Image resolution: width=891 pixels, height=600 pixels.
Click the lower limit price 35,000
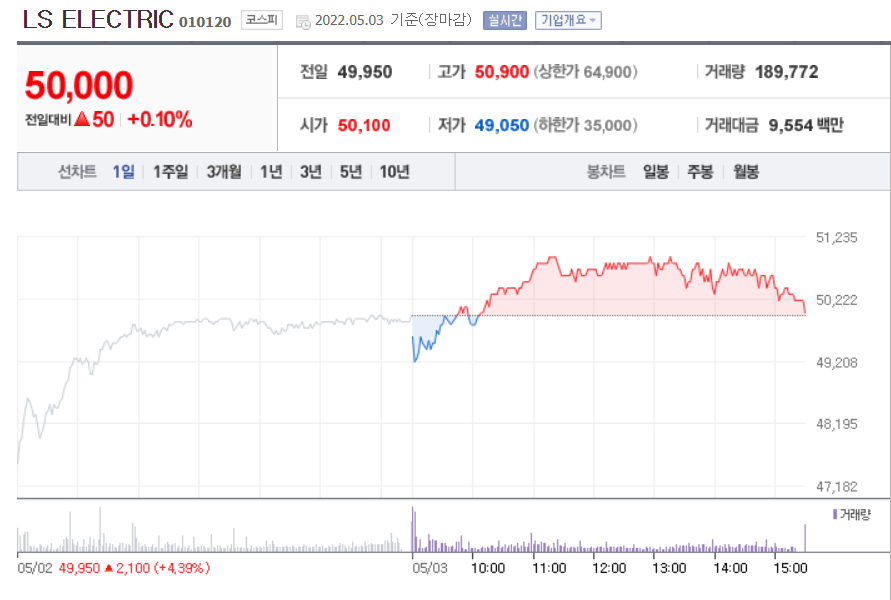(607, 125)
